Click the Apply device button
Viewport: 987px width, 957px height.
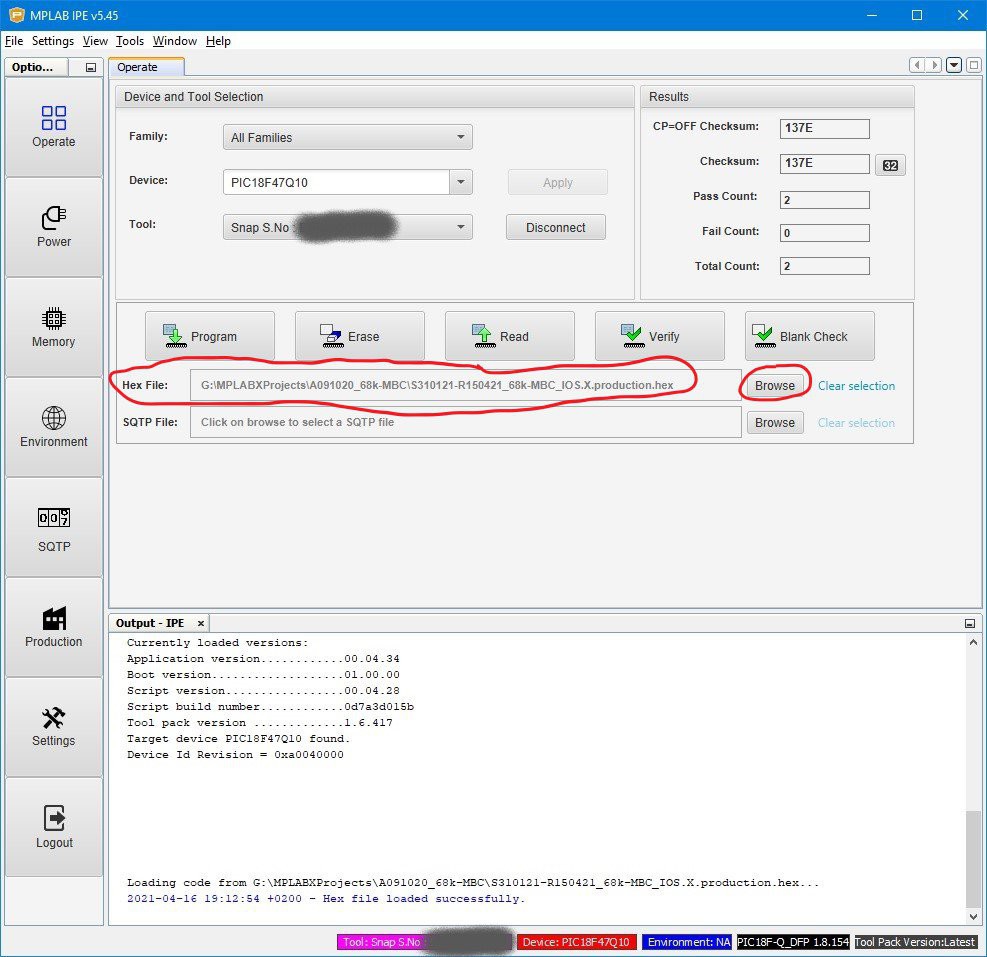coord(558,182)
